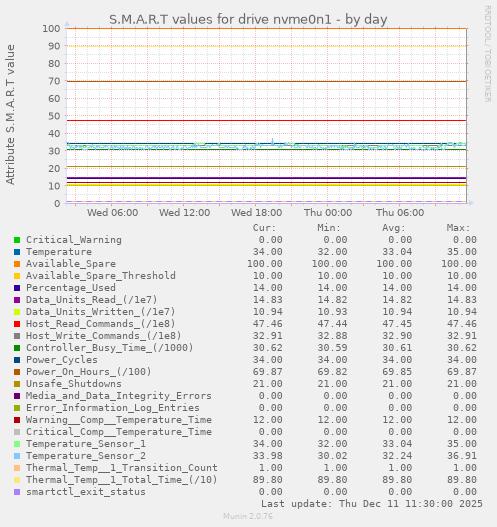Select the Power_On_Hours_(/100) label
Image resolution: width=497 pixels, height=527 pixels.
(89, 372)
